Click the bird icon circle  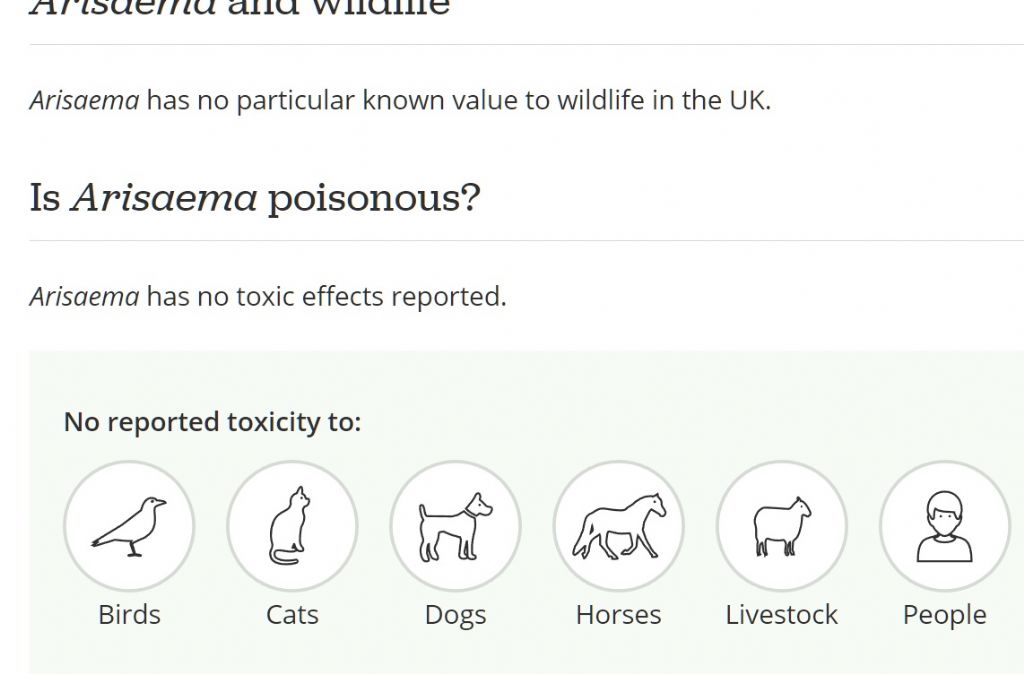tap(129, 526)
